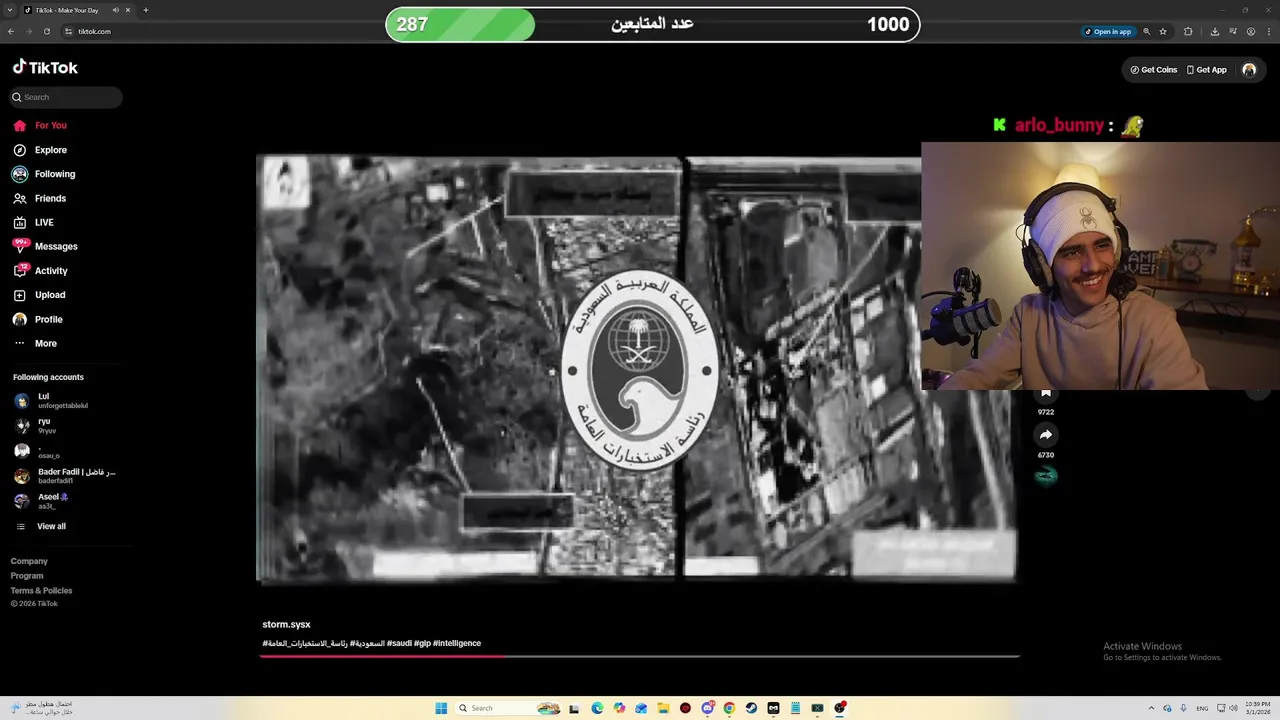The image size is (1280, 720).
Task: Click the taskbar clock and date
Action: pos(1257,708)
